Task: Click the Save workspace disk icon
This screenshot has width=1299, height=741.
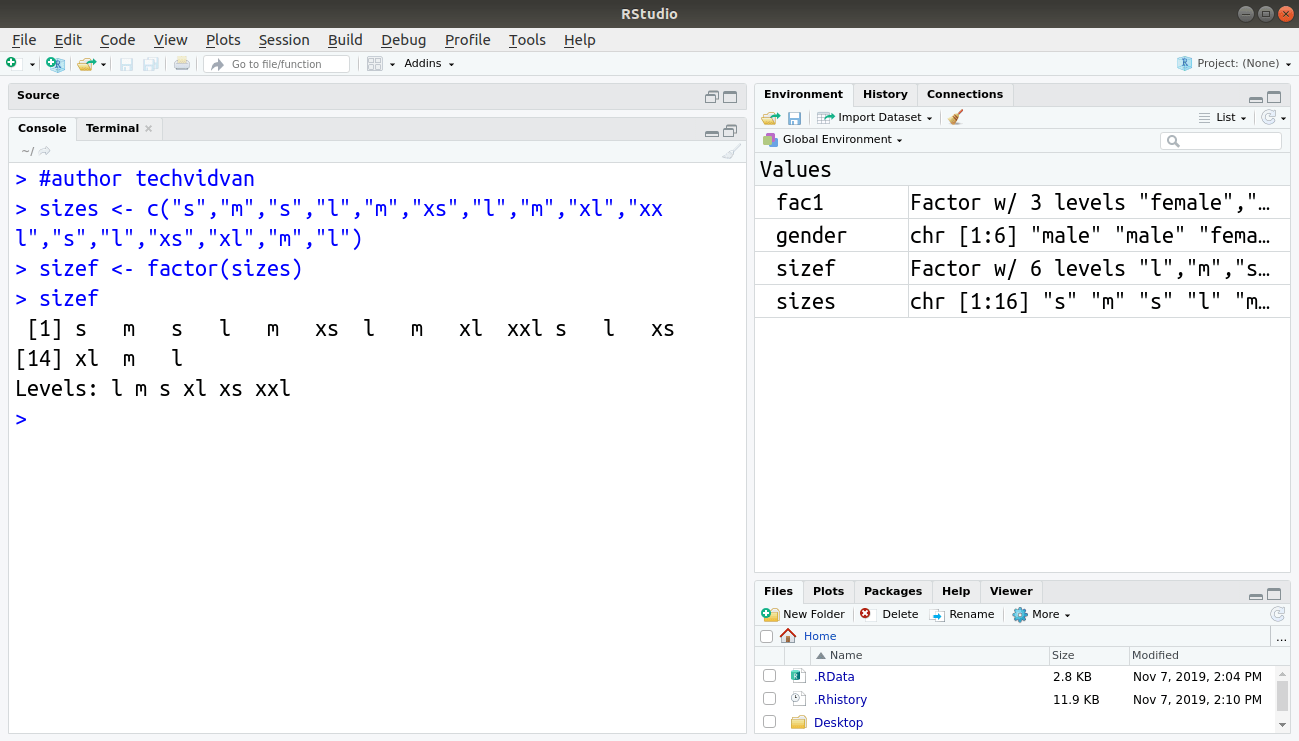Action: tap(794, 118)
